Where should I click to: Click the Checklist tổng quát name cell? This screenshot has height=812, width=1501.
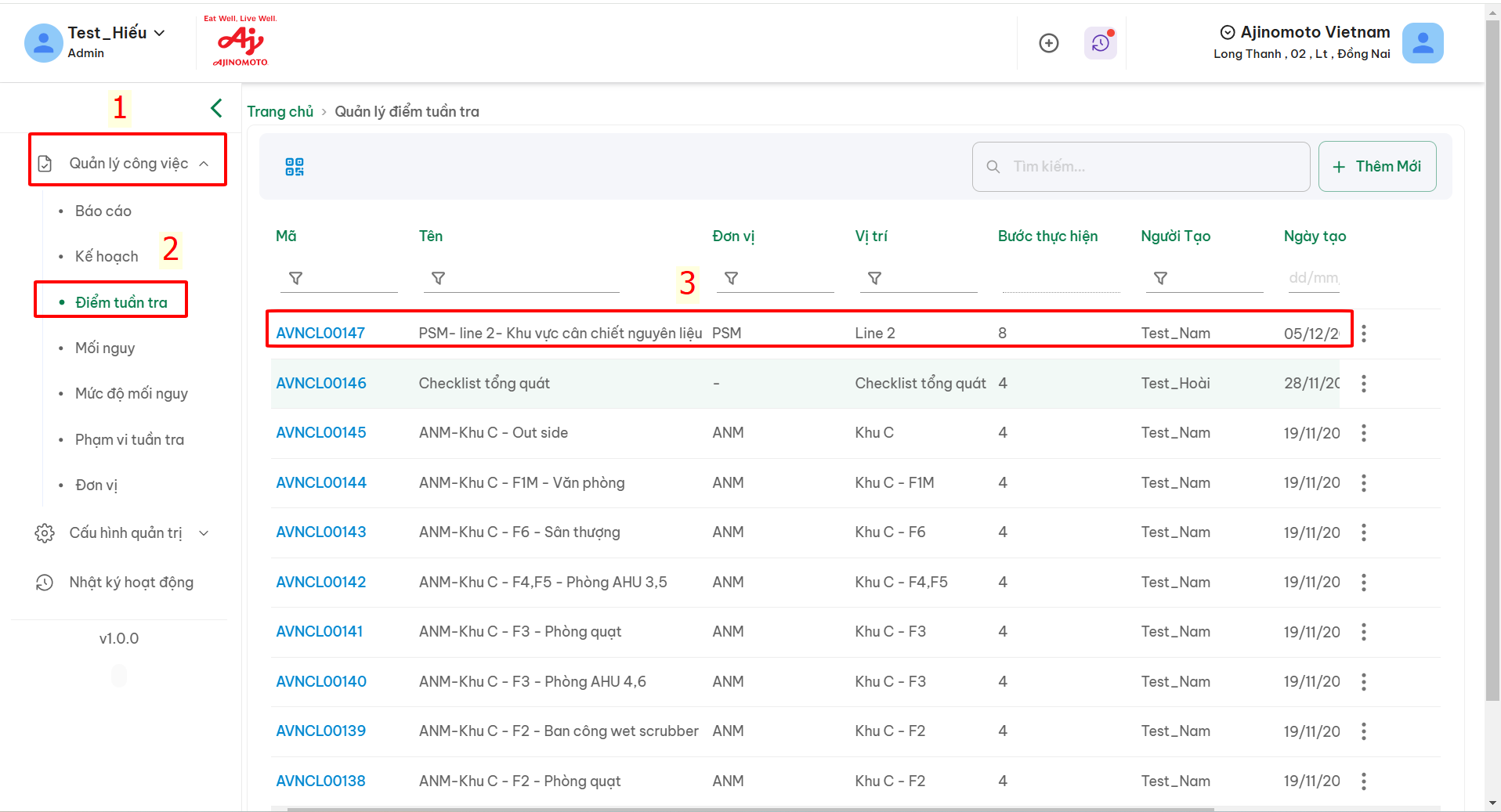484,384
